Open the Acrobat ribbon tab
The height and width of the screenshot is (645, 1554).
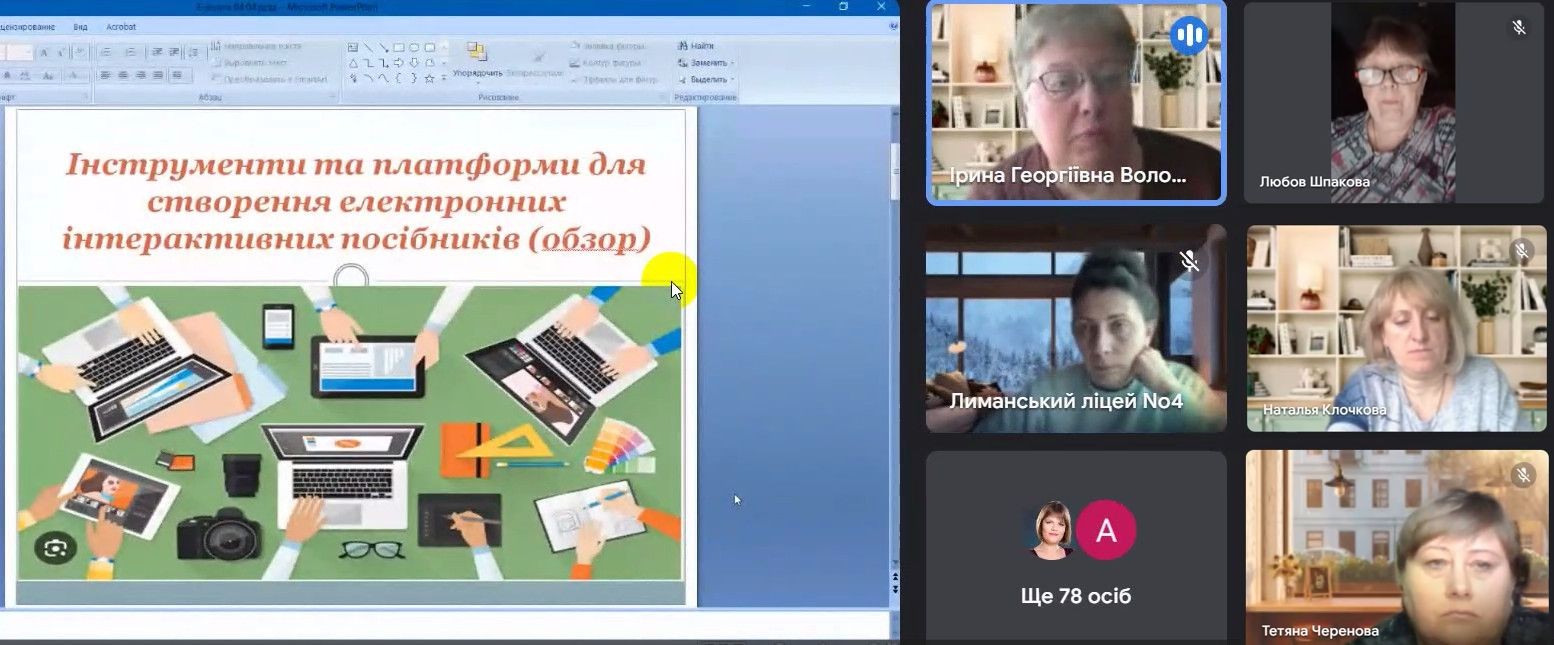[x=121, y=27]
